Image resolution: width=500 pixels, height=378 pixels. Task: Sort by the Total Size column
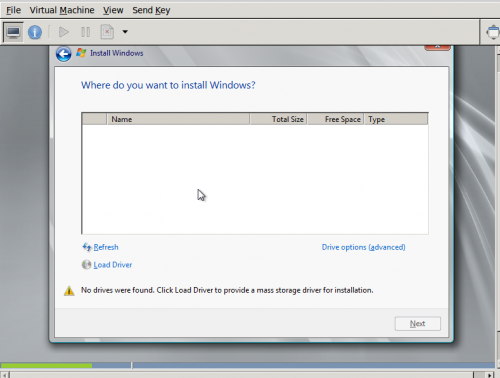point(278,119)
